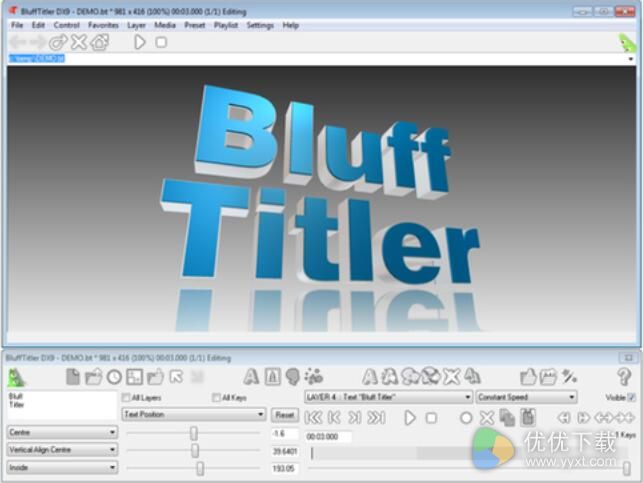The width and height of the screenshot is (643, 483).
Task: Click the copy pages icon beside the clipboard
Action: click(x=507, y=418)
